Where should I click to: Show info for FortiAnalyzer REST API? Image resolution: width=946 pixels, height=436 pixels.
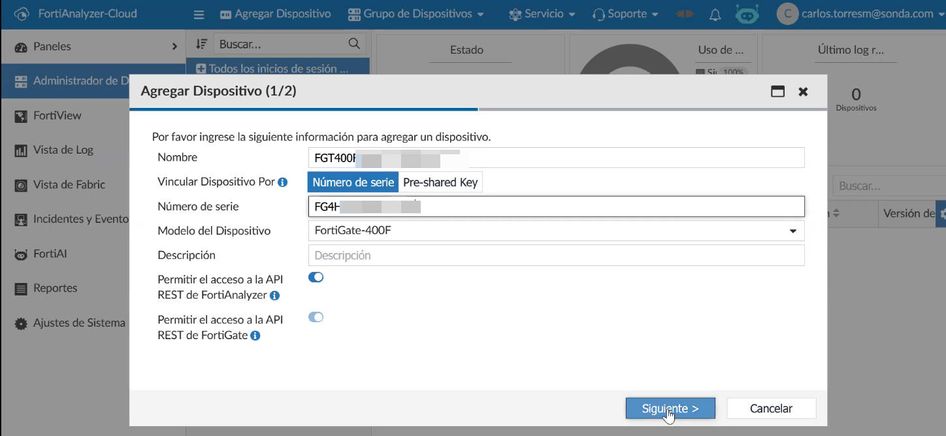tap(275, 295)
